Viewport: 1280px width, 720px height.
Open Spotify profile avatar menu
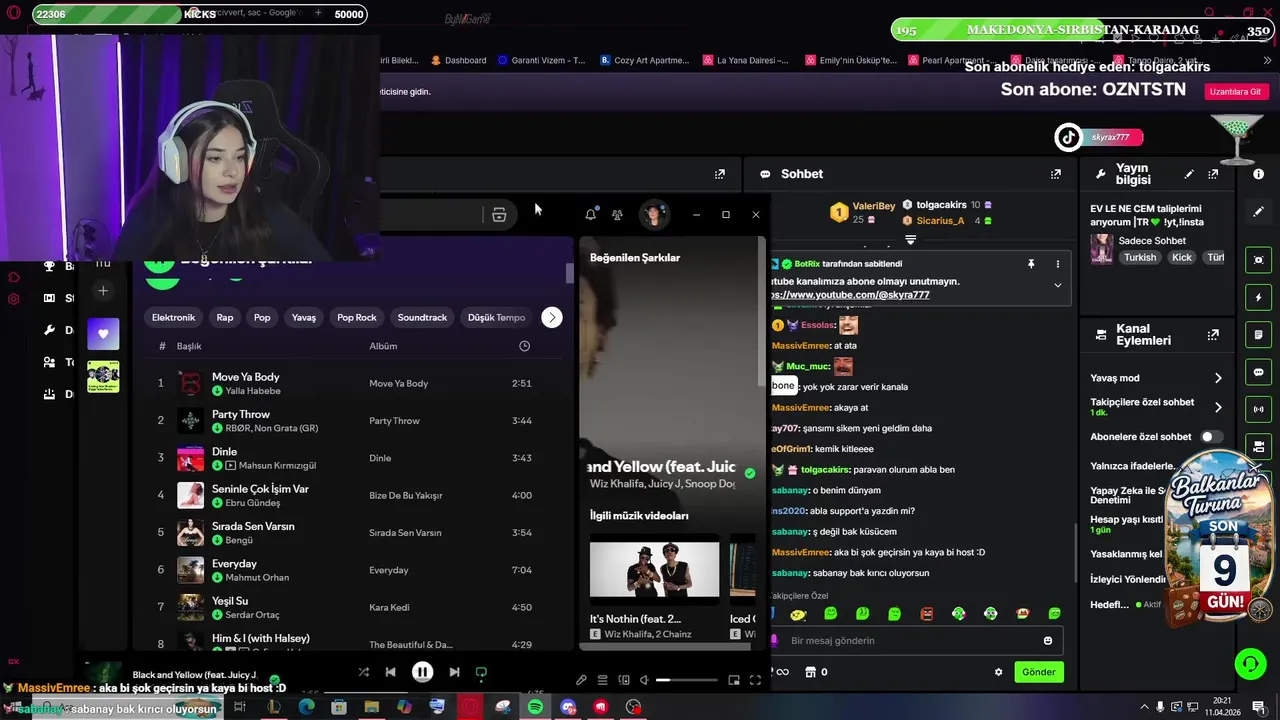pyautogui.click(x=654, y=214)
